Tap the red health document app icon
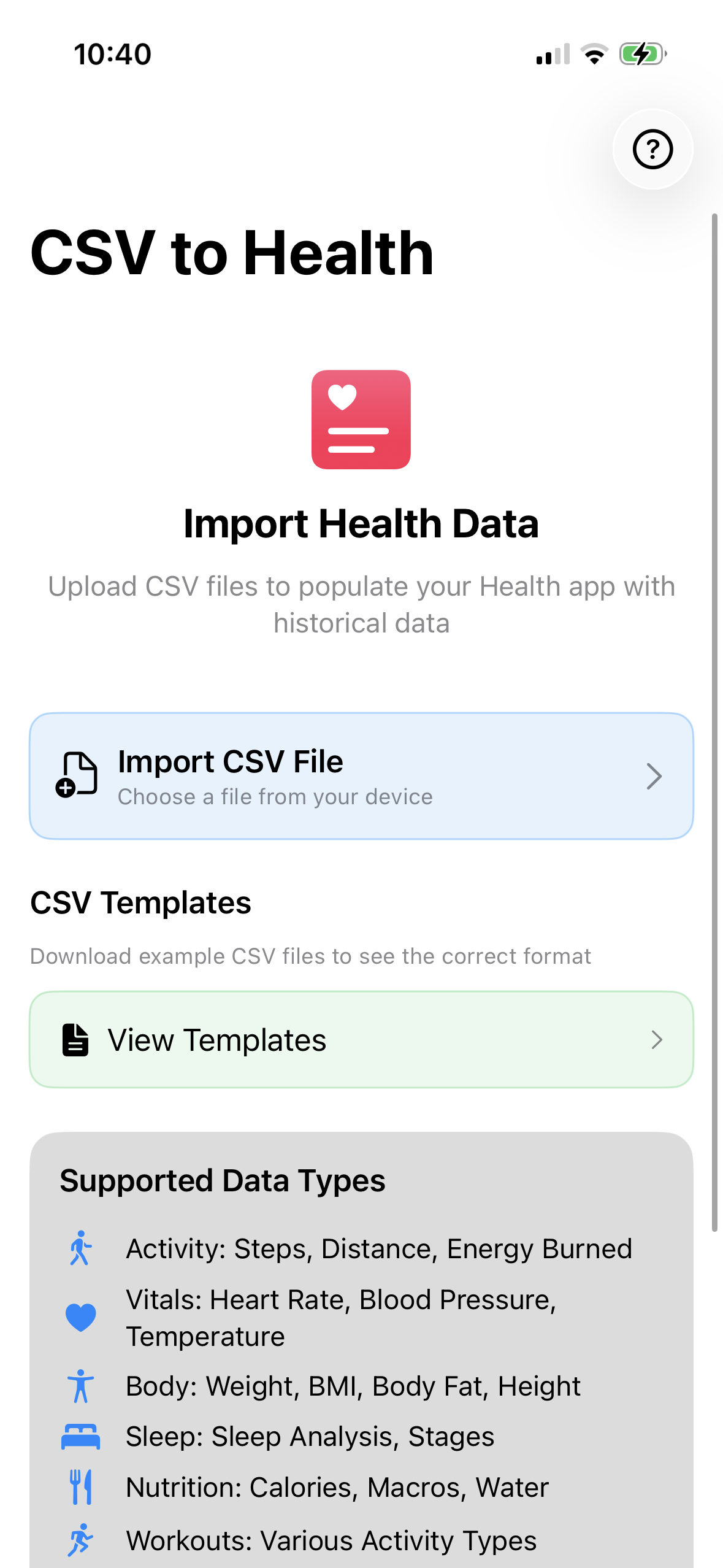Viewport: 723px width, 1568px height. click(361, 420)
